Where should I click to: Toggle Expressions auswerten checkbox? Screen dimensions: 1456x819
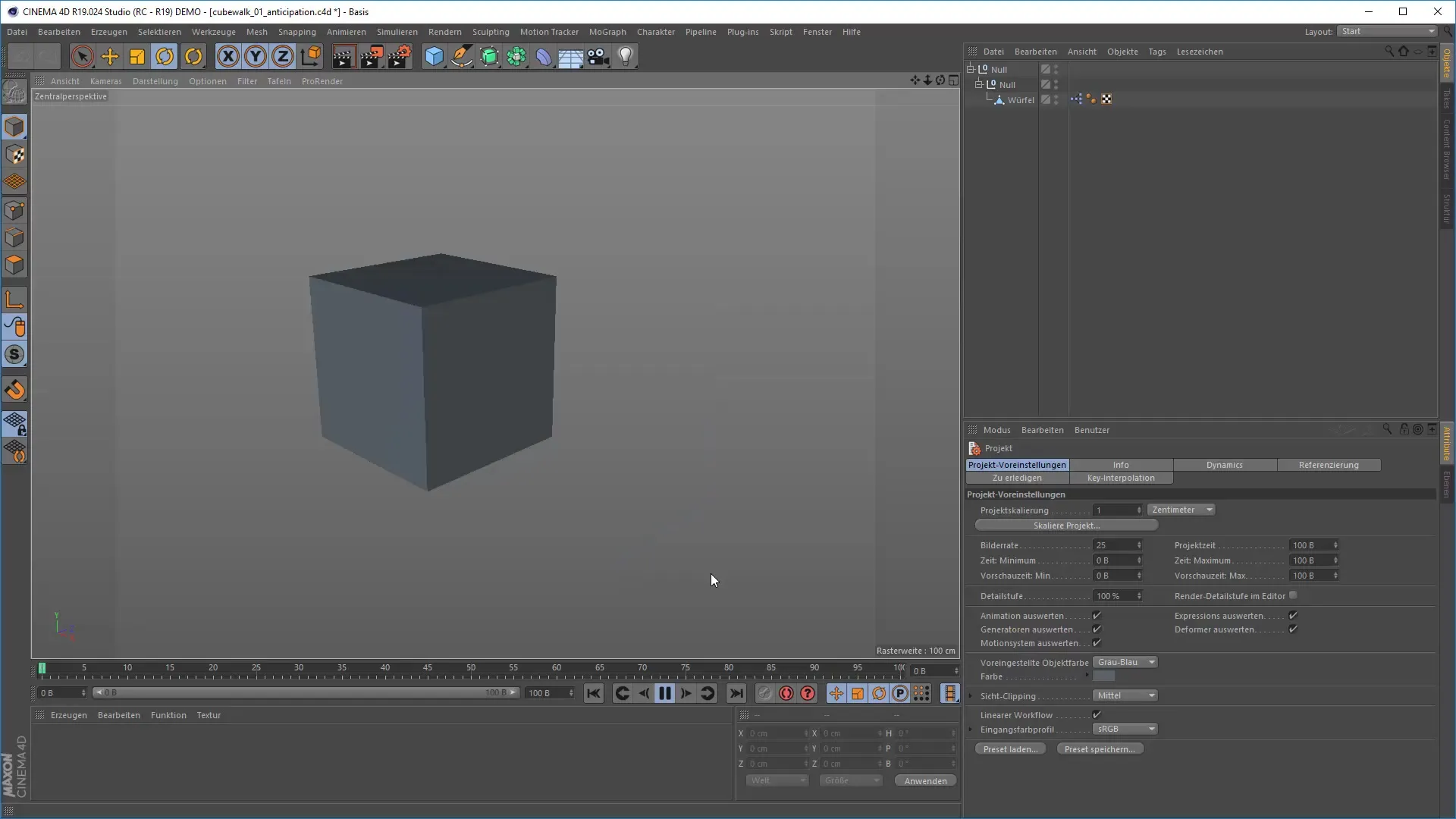pyautogui.click(x=1293, y=616)
